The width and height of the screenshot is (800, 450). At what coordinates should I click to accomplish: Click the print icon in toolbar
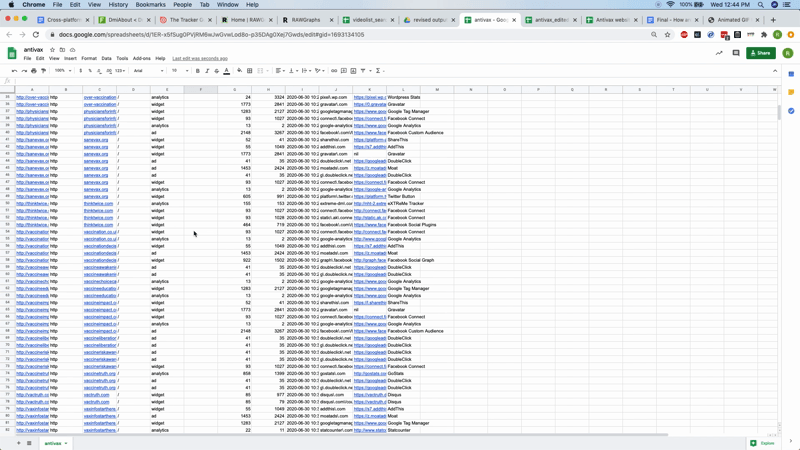[33, 71]
